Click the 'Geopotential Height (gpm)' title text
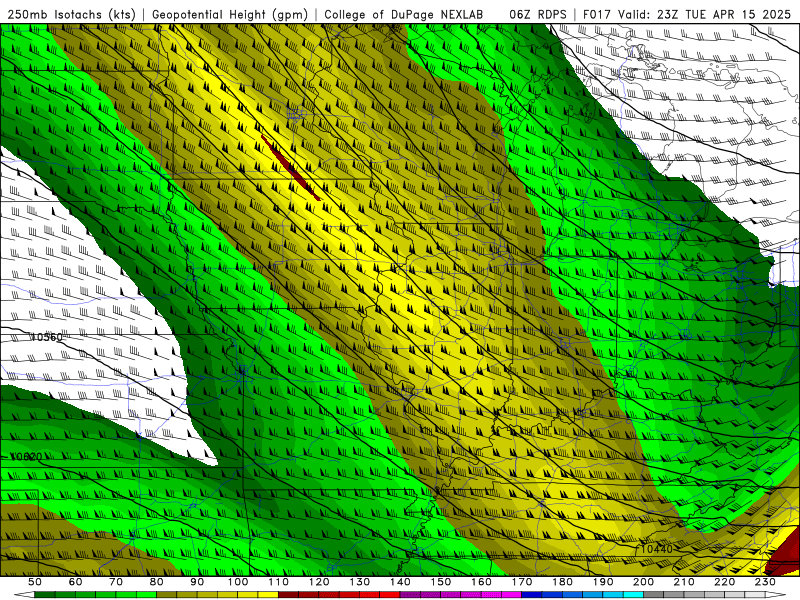The image size is (800, 600). point(229,15)
